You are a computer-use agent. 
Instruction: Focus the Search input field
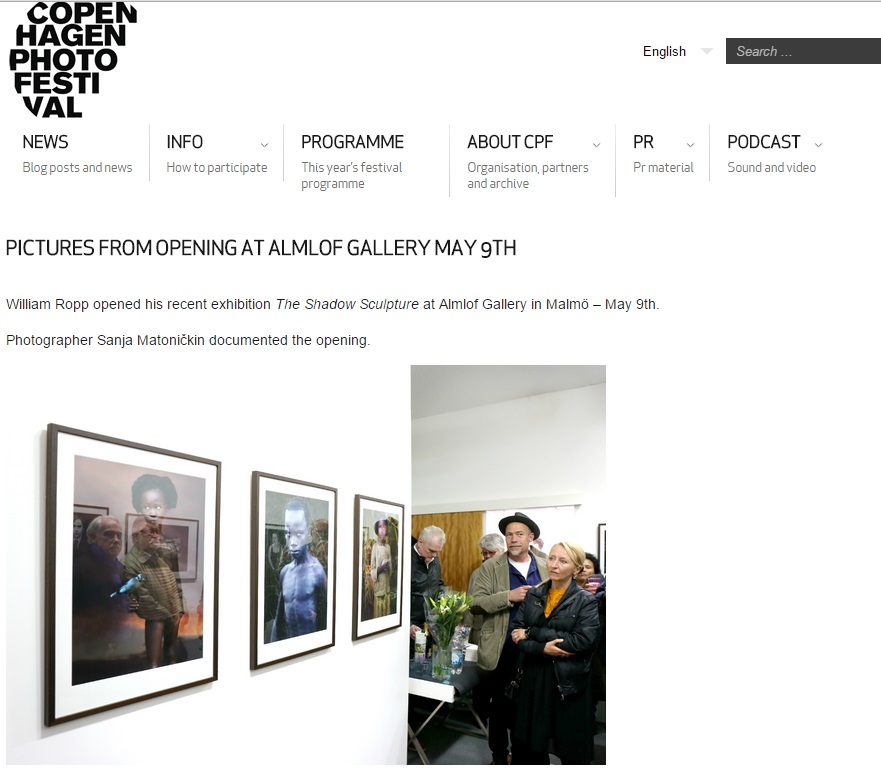[x=803, y=51]
